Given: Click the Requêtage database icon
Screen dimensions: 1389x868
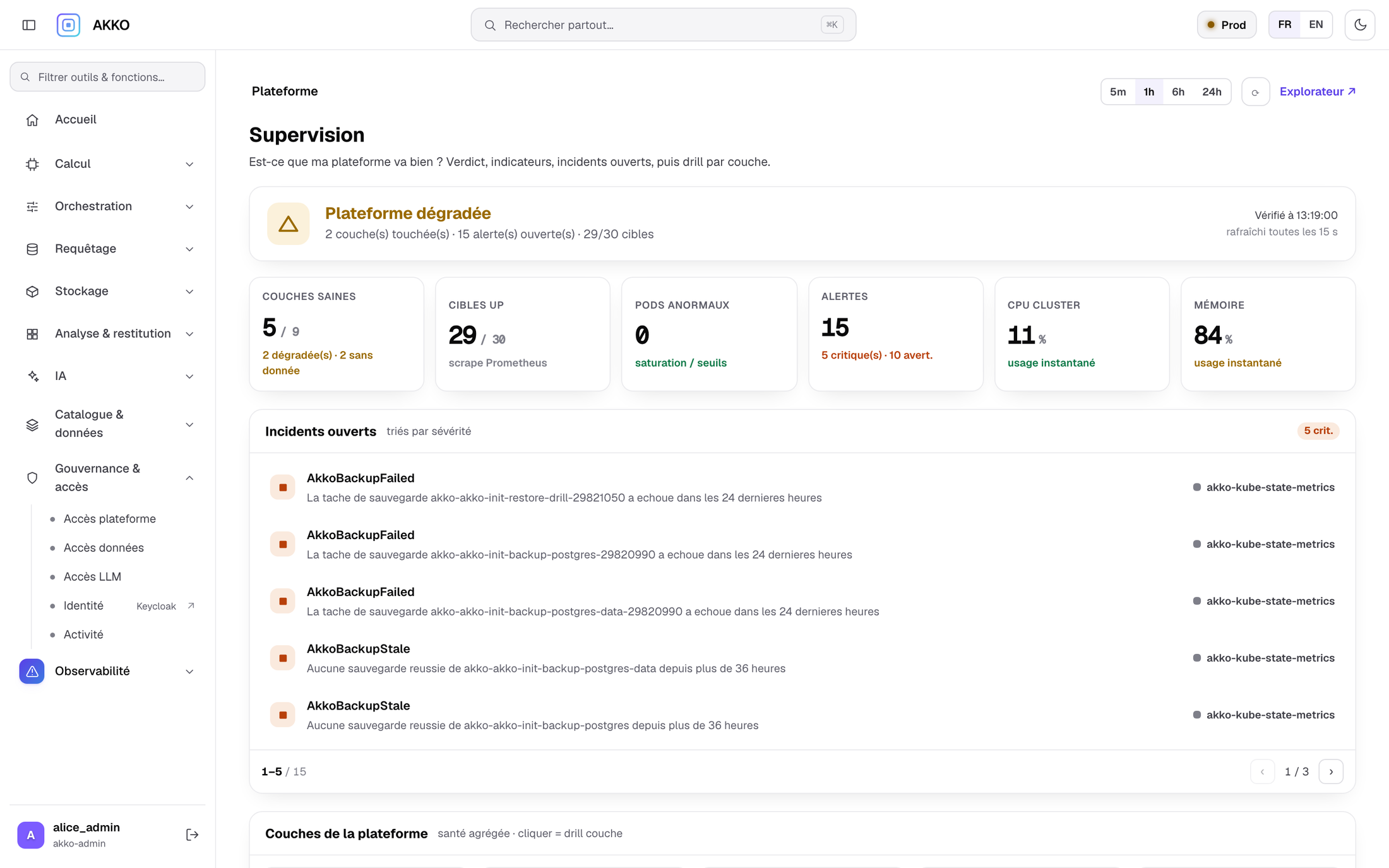Looking at the screenshot, I should (32, 249).
